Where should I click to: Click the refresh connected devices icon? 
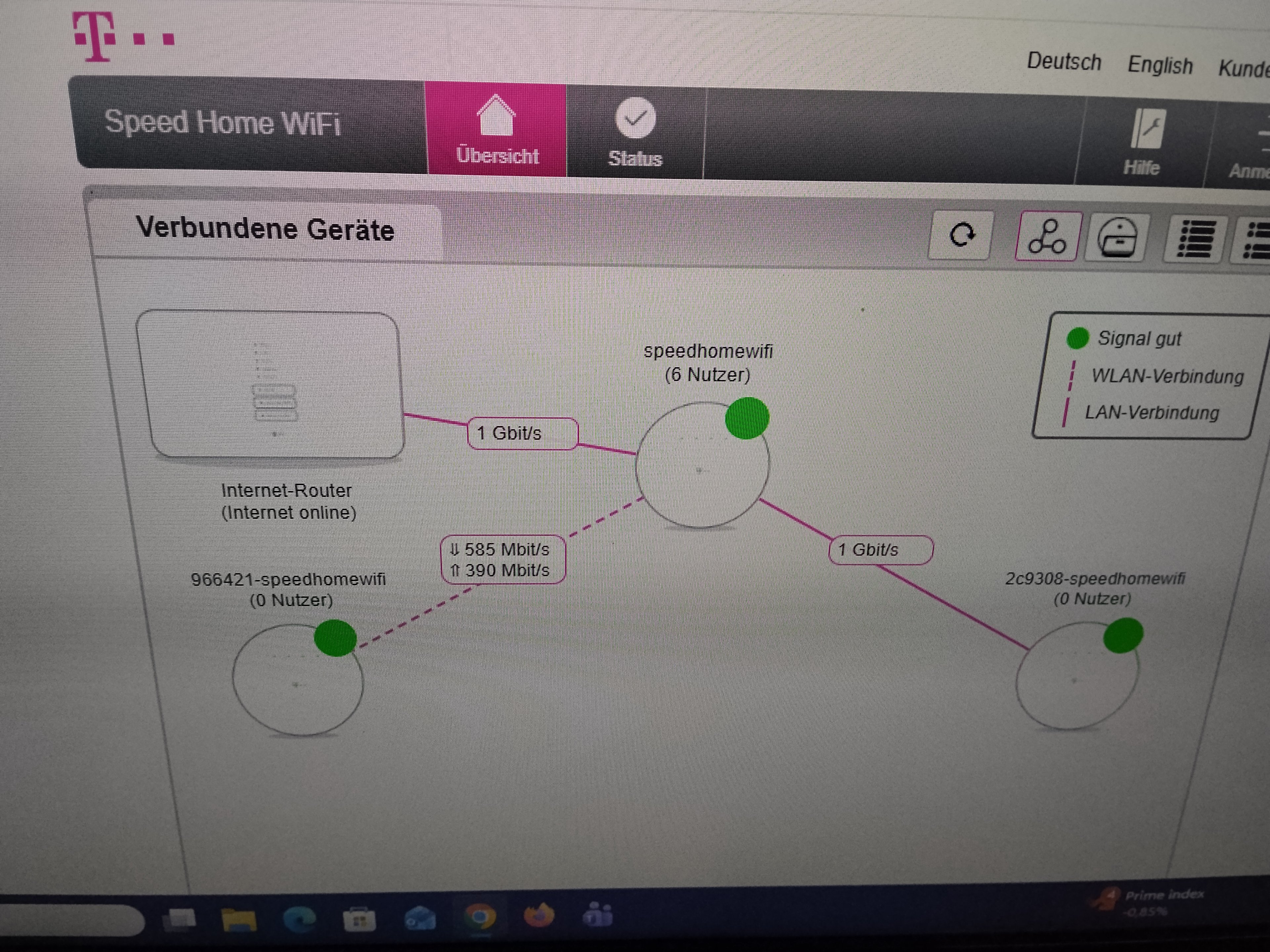pos(962,235)
